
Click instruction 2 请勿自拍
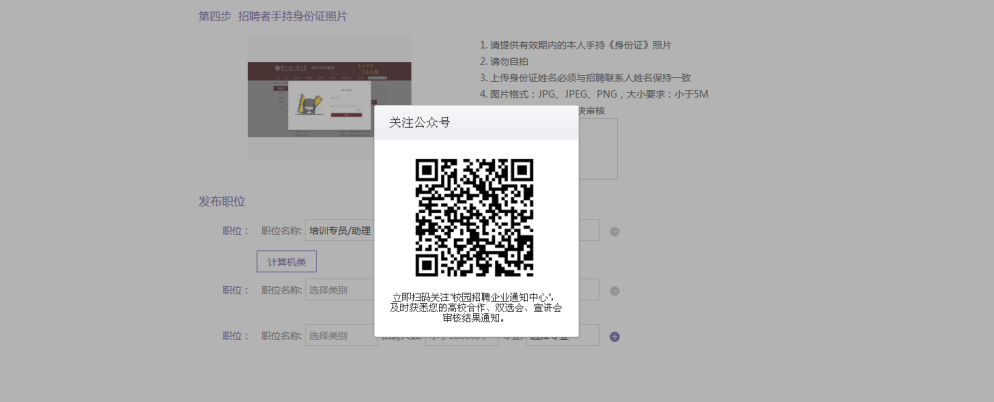click(504, 62)
